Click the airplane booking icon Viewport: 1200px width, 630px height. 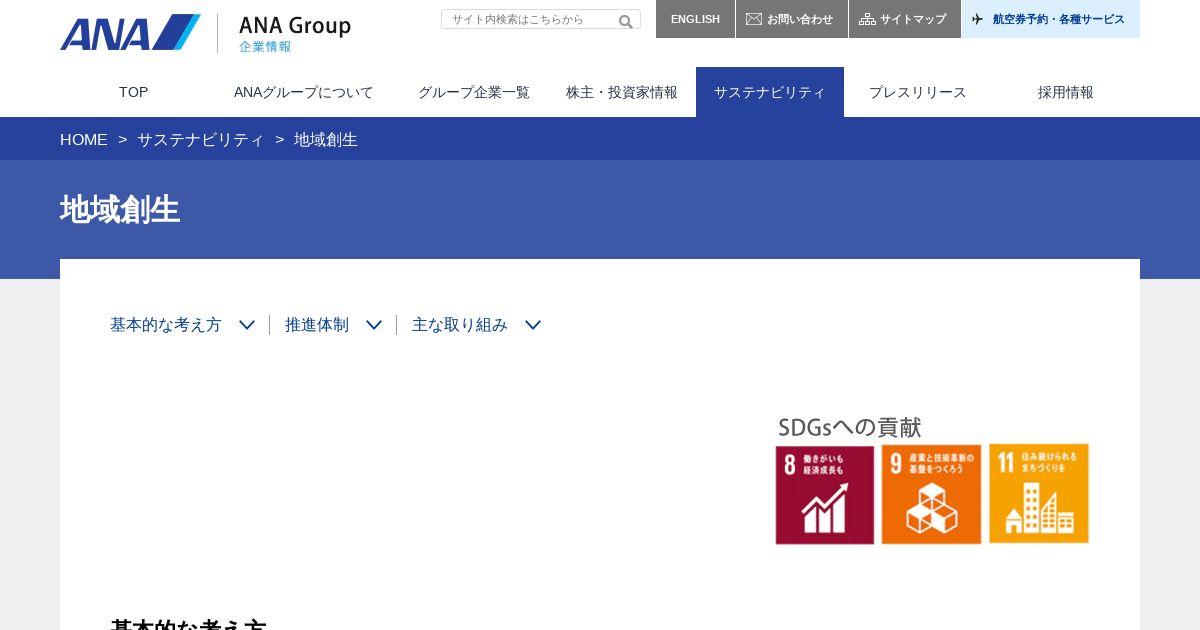point(978,19)
